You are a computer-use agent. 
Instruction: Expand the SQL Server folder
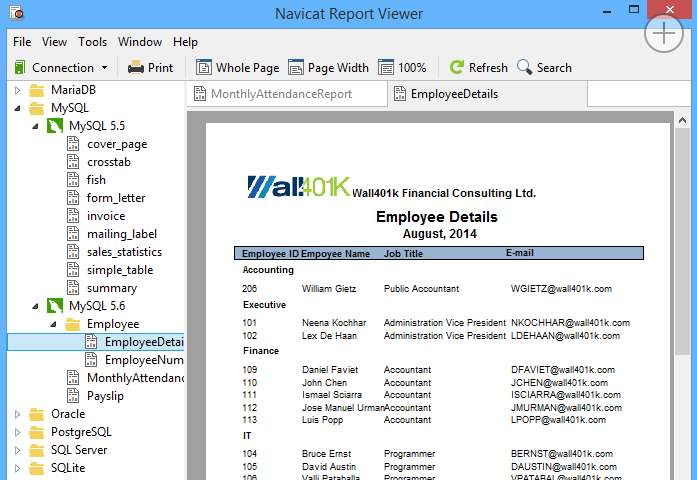click(x=17, y=450)
